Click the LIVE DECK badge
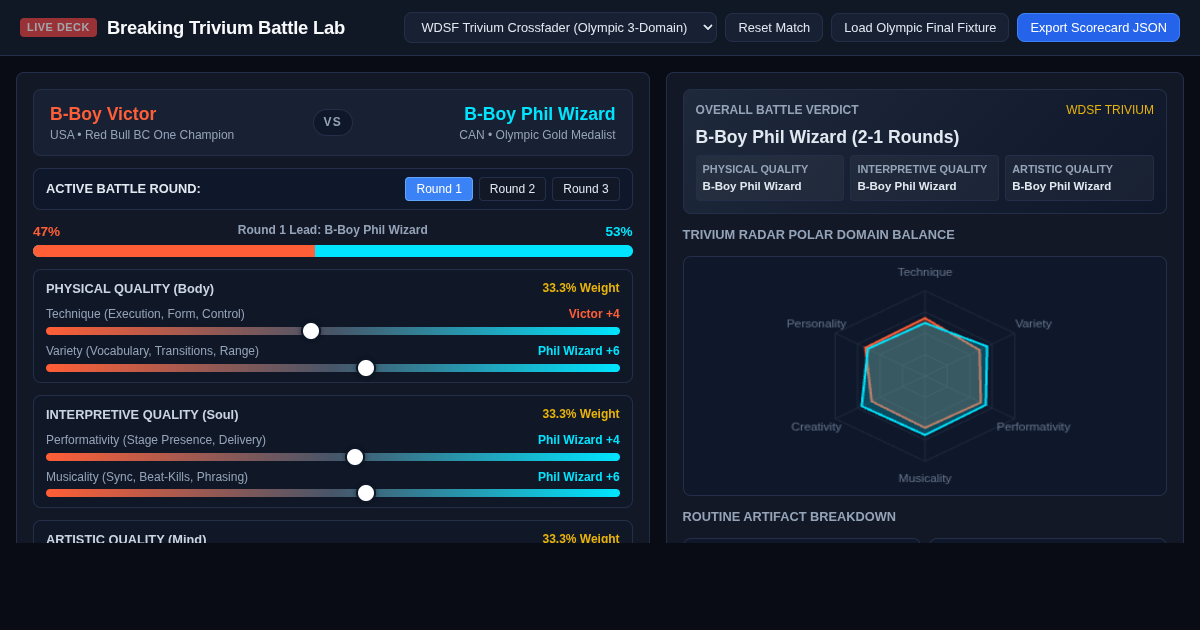This screenshot has width=1200, height=630. click(58, 27)
